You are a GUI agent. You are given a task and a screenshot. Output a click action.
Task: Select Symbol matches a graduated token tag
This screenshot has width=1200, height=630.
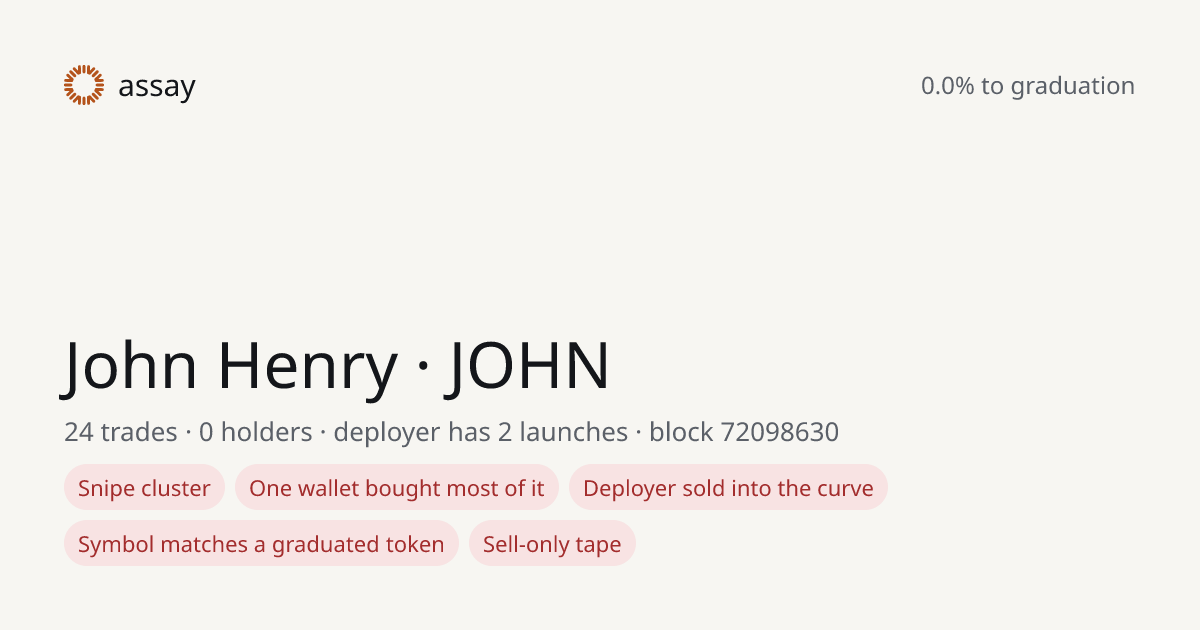click(x=261, y=544)
